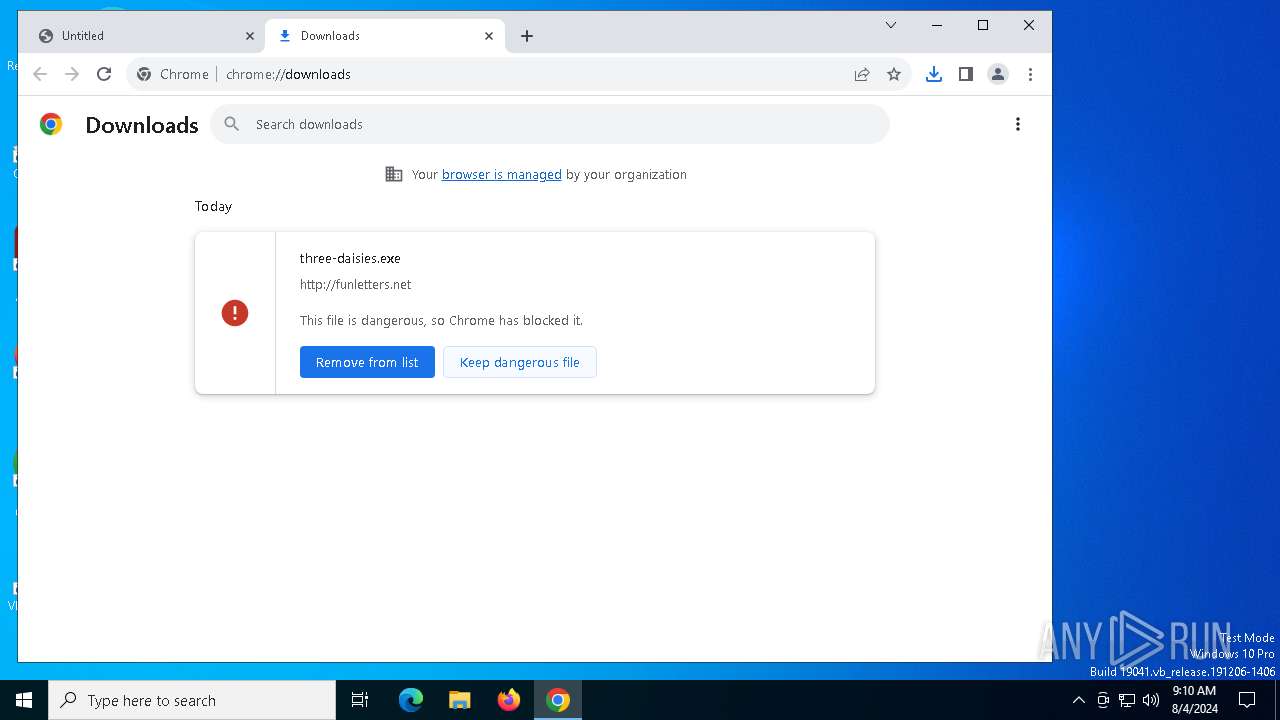The height and width of the screenshot is (720, 1280).
Task: Click the managed organization building icon
Action: click(x=394, y=174)
